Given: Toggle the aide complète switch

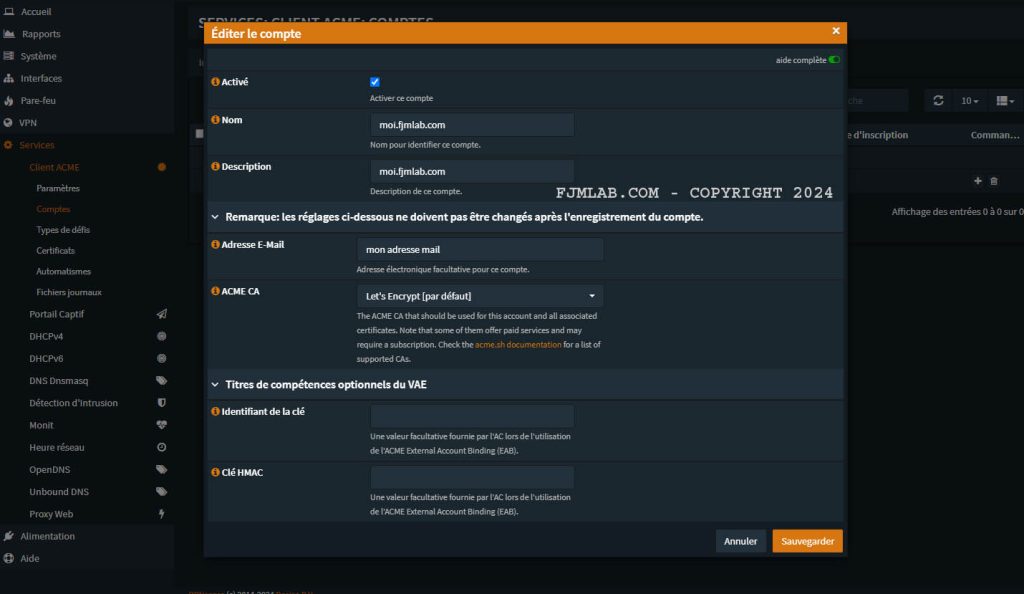Looking at the screenshot, I should pyautogui.click(x=834, y=60).
